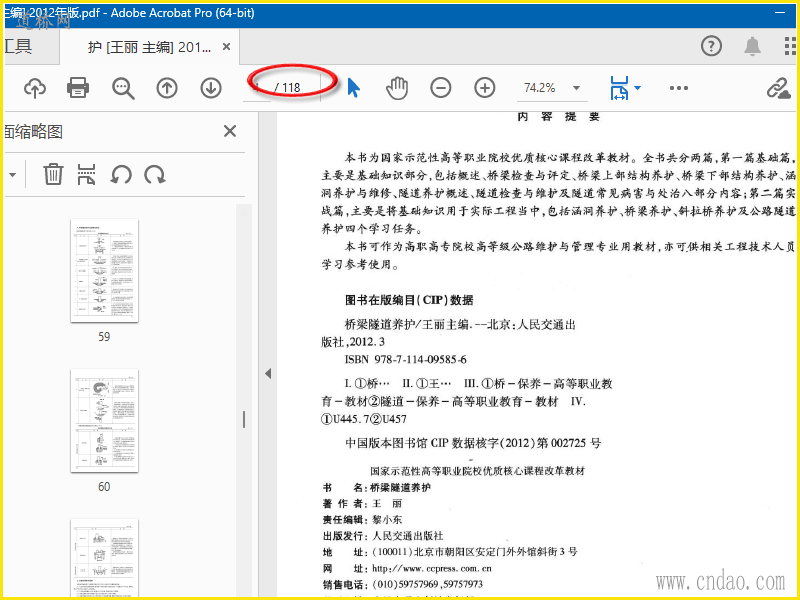The width and height of the screenshot is (800, 600).
Task: Open the thumbnails options dropdown arrow
Action: coord(12,175)
